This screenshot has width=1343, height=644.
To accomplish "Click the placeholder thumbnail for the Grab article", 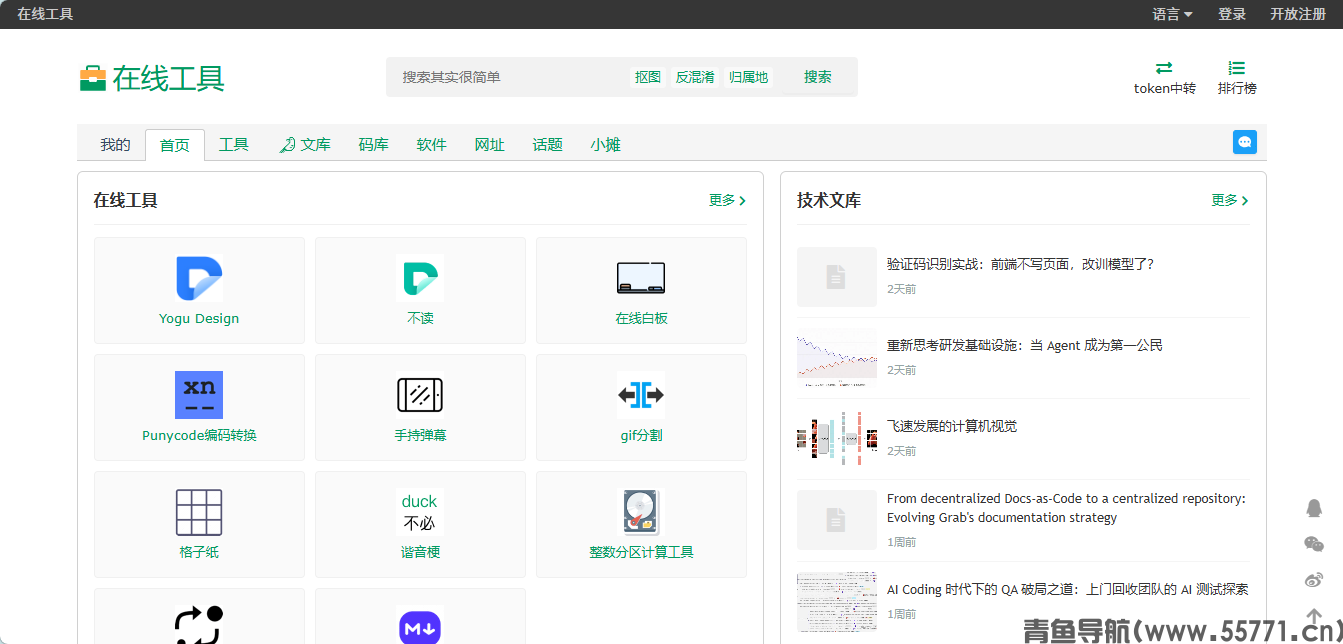I will (x=837, y=520).
